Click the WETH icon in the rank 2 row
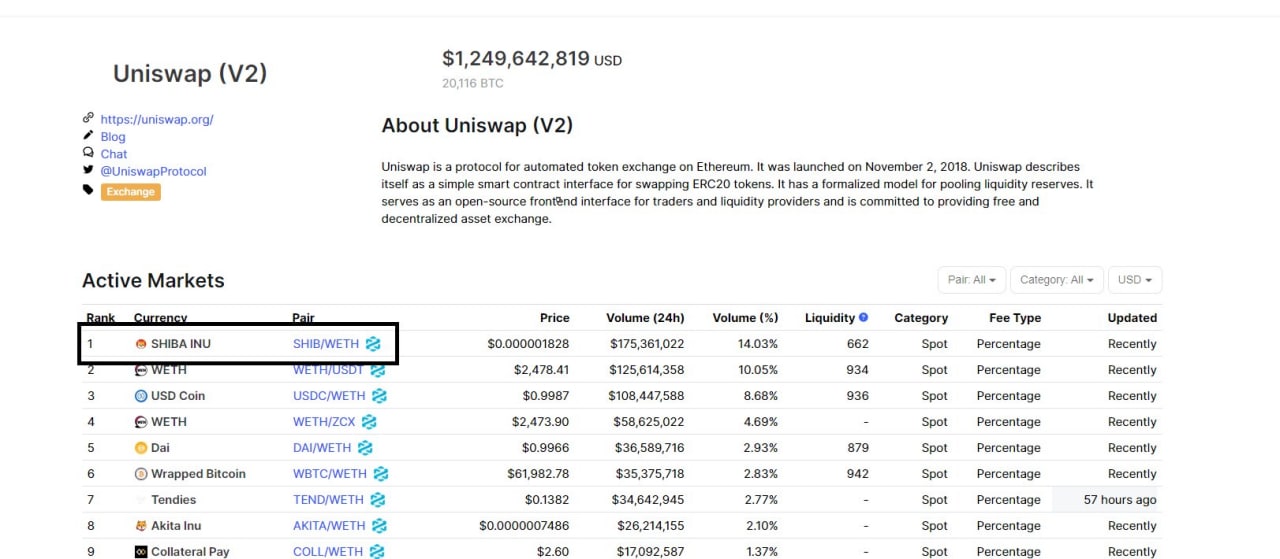The width and height of the screenshot is (1280, 559). coord(141,370)
